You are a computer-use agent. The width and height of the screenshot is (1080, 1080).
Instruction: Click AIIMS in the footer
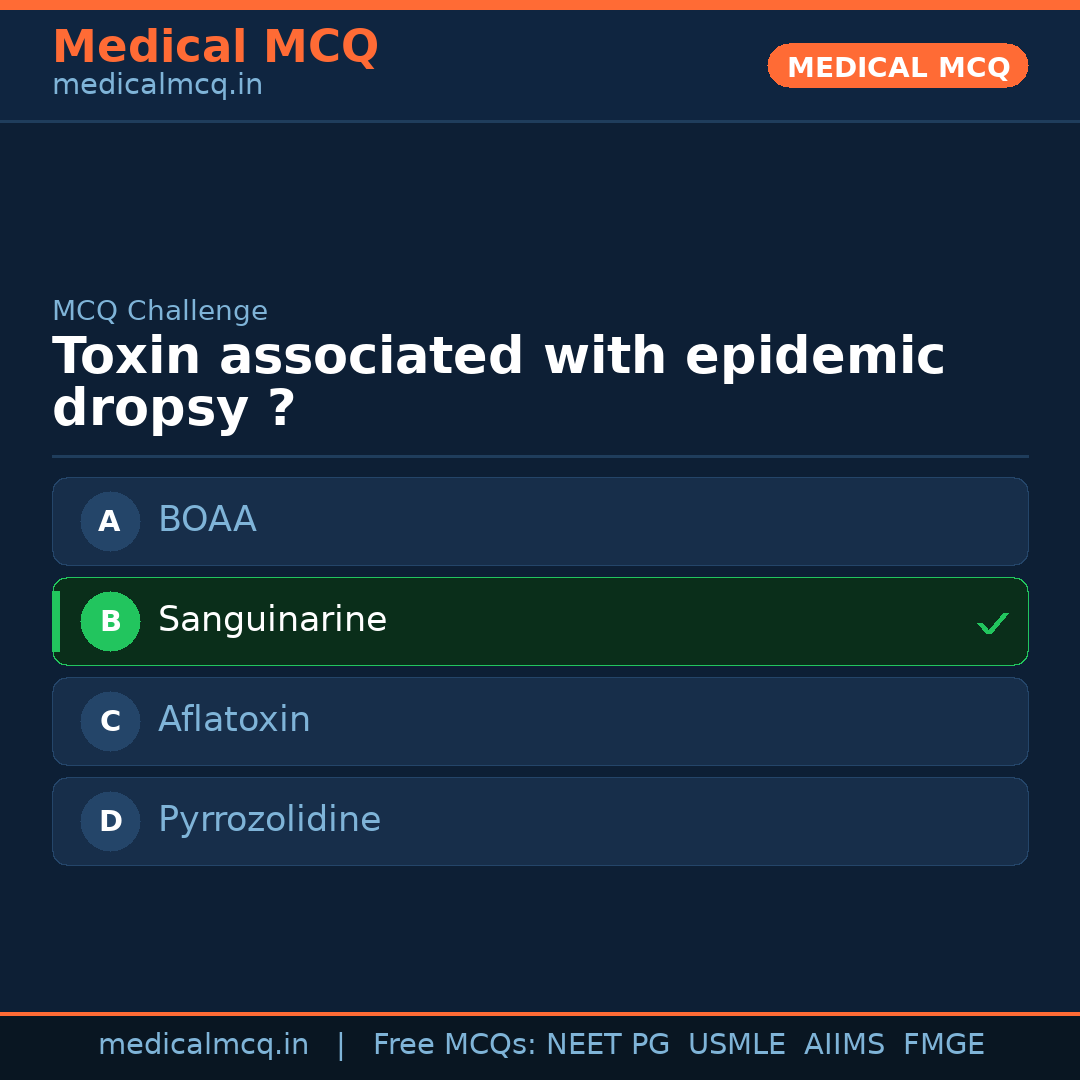(844, 1045)
